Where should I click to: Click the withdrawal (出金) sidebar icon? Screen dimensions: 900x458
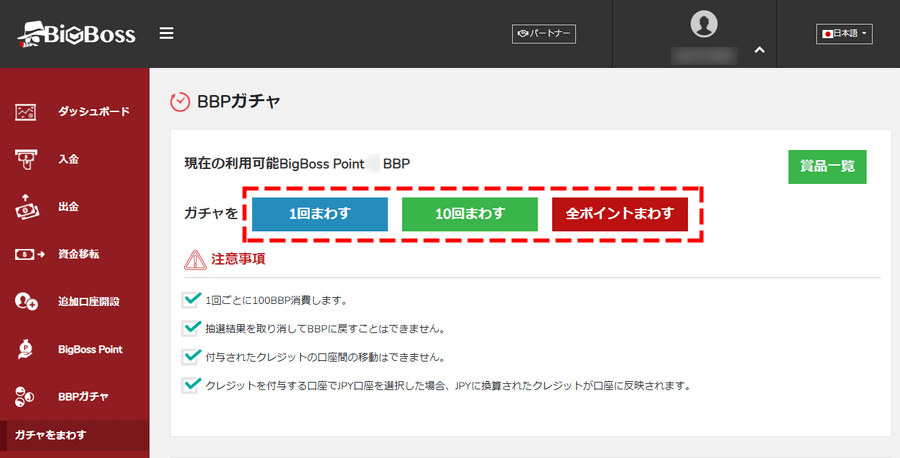pyautogui.click(x=26, y=207)
